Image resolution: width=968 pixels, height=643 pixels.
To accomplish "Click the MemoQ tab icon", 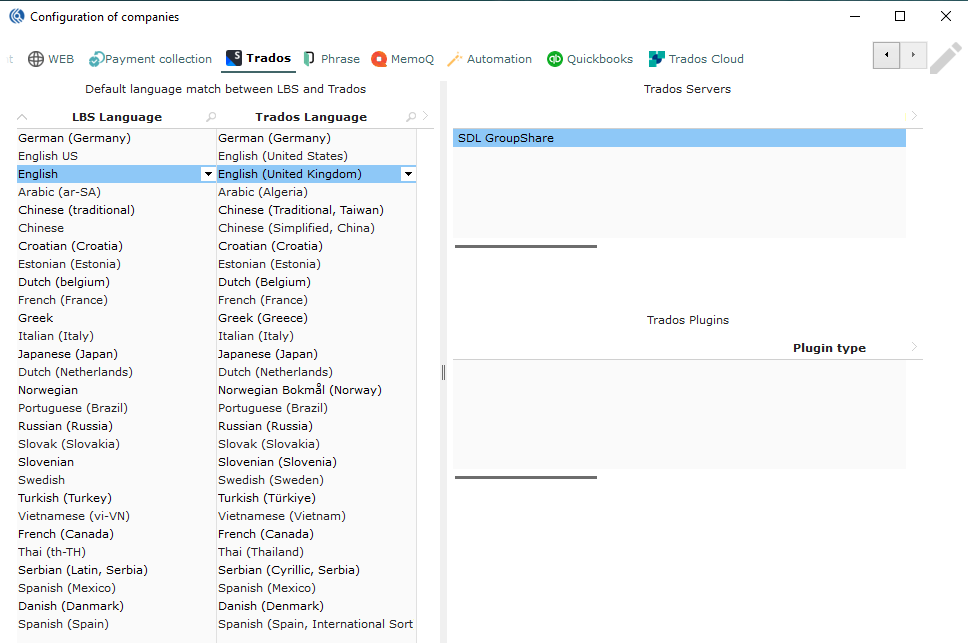I will coord(379,59).
